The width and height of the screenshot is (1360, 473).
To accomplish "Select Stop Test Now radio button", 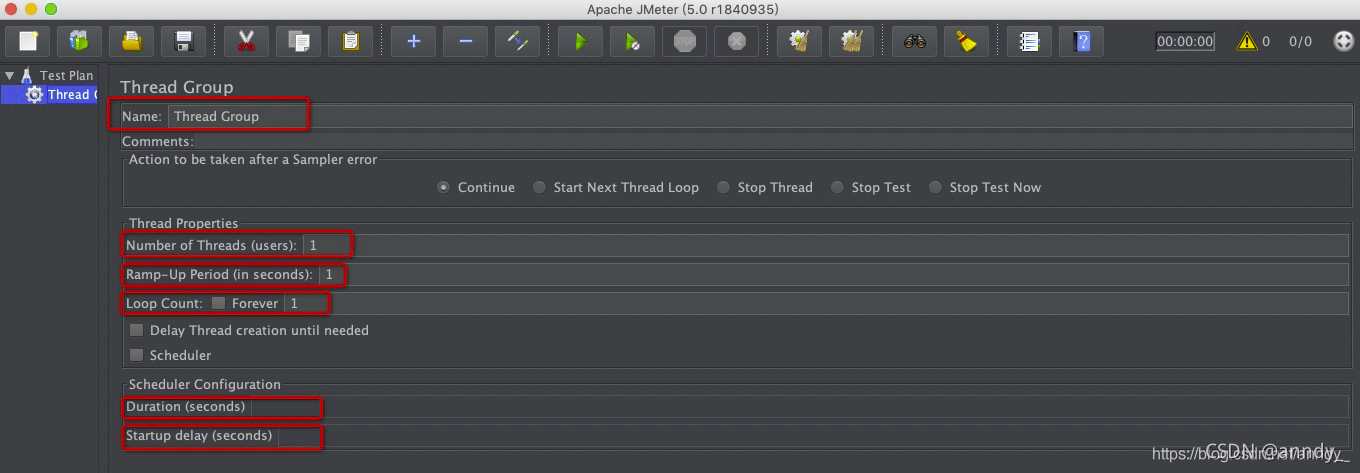I will coord(936,187).
